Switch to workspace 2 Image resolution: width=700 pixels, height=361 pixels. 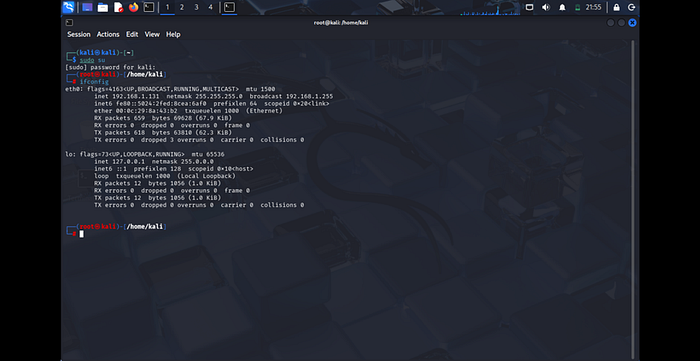click(182, 7)
